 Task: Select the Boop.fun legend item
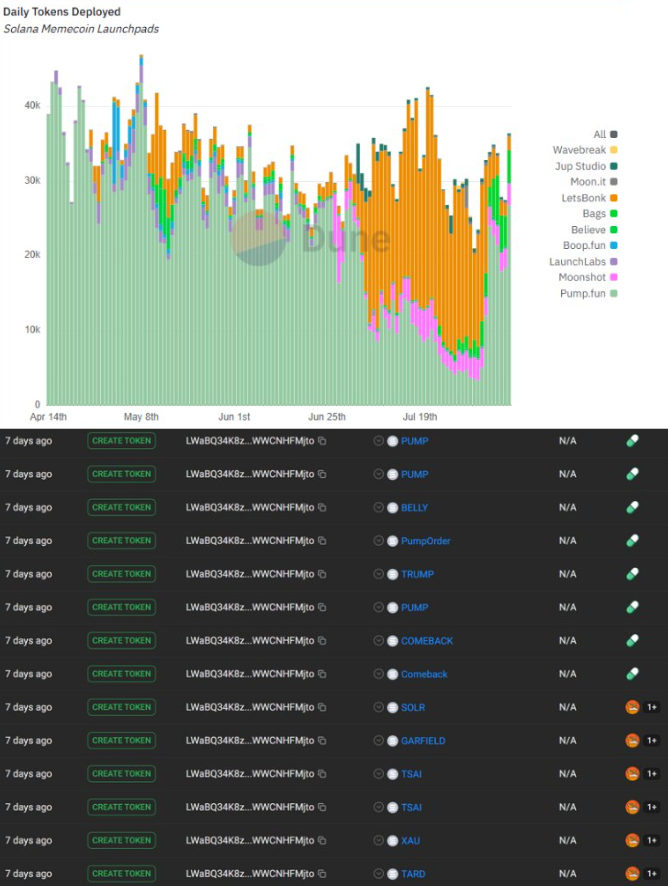[587, 245]
